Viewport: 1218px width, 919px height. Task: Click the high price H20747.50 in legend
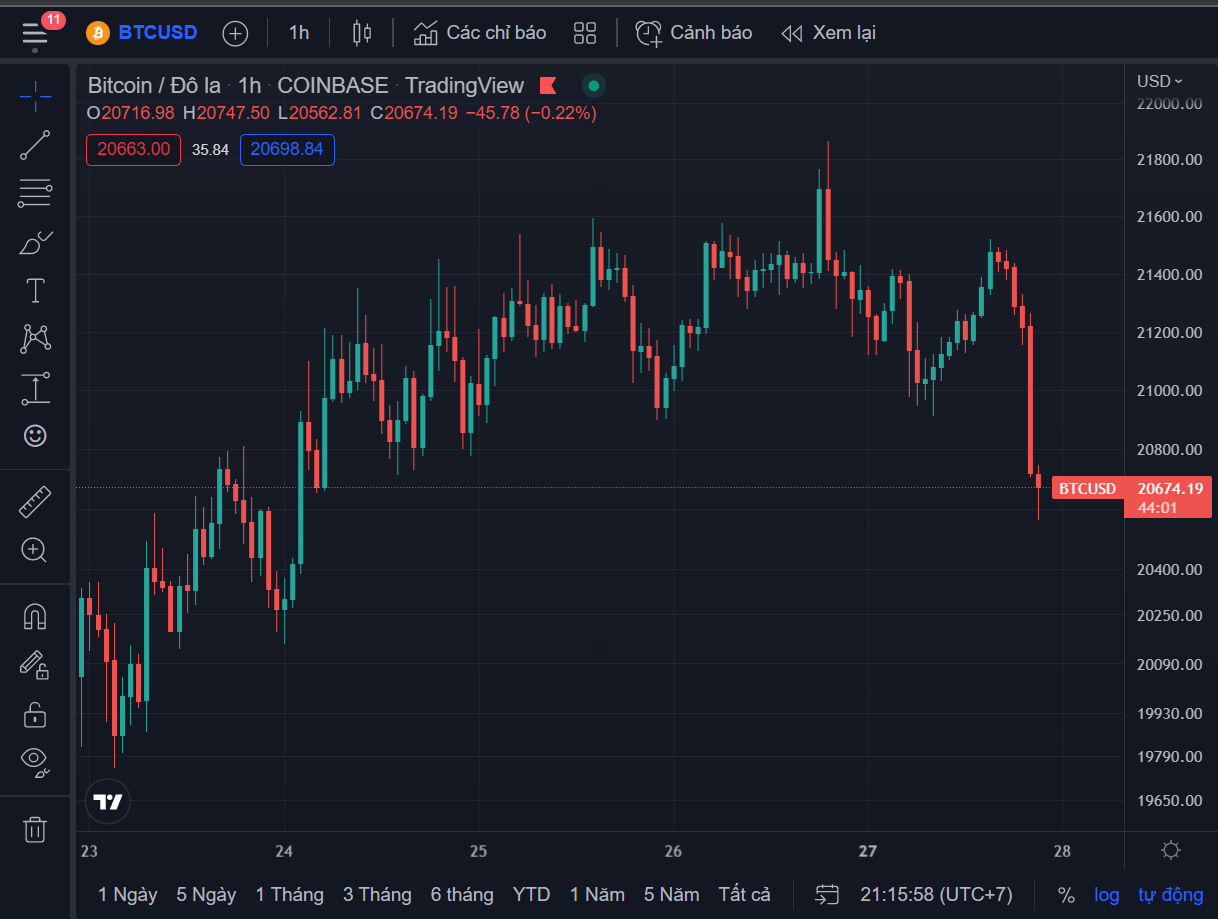coord(226,113)
